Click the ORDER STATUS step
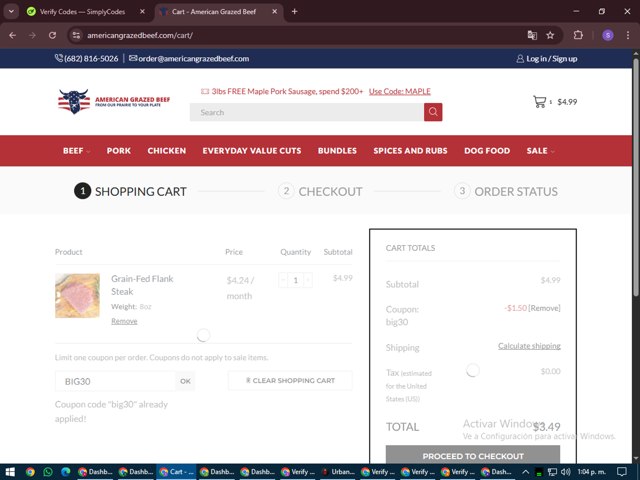This screenshot has width=640, height=480. point(506,191)
